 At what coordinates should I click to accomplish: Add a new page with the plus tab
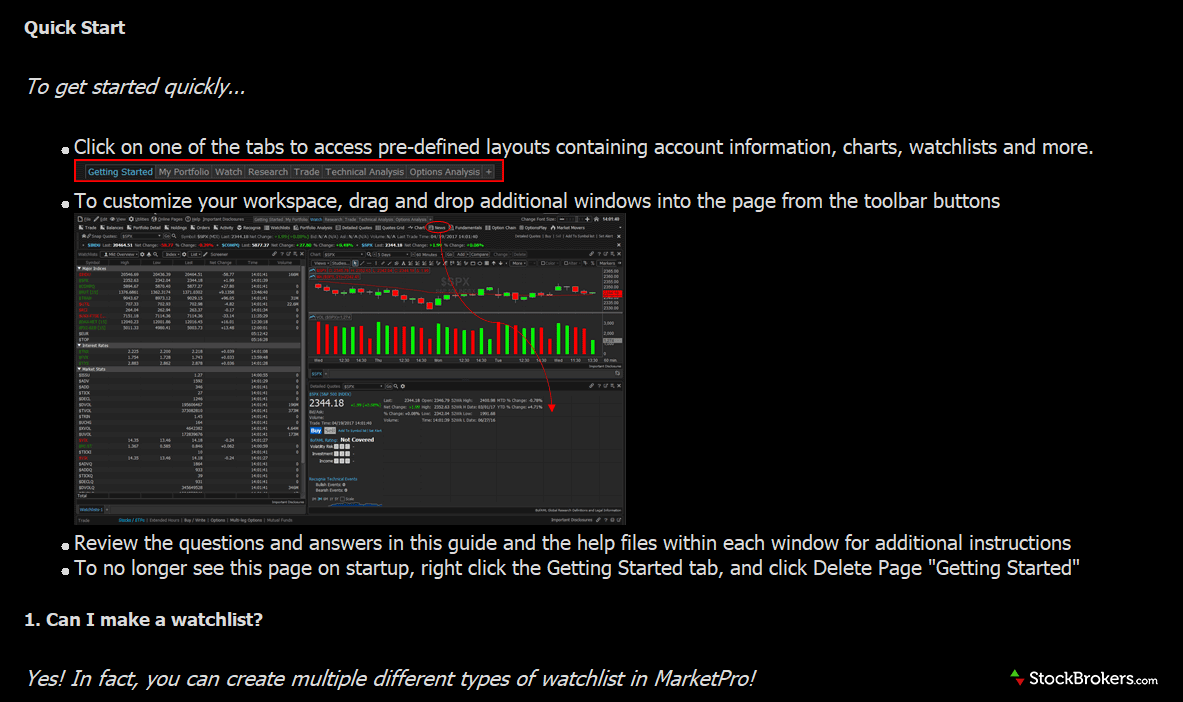pyautogui.click(x=489, y=172)
